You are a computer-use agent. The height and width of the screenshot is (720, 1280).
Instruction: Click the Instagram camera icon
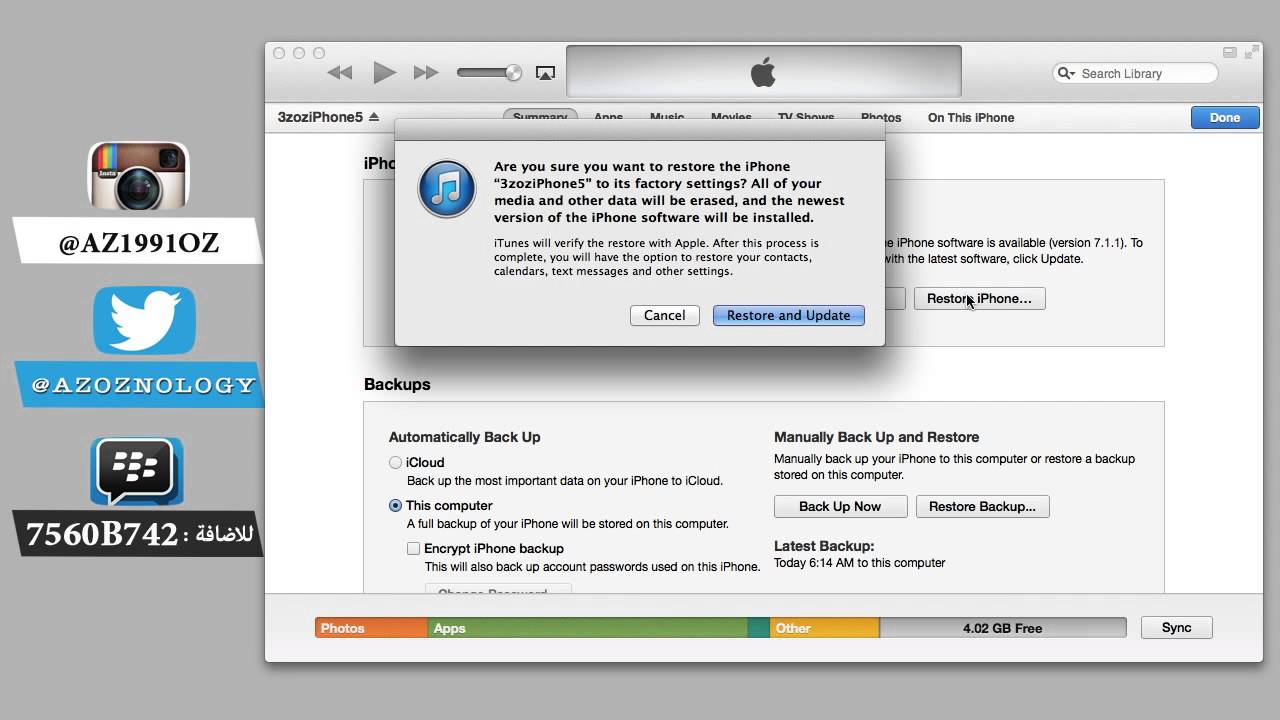click(x=138, y=176)
